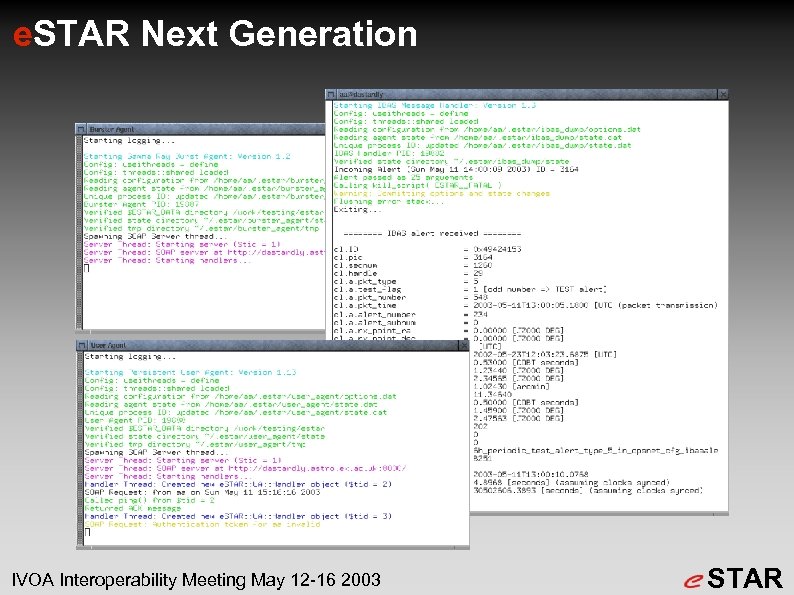Click the 'cl.a.test_flag' row
The image size is (794, 595).
point(470,289)
